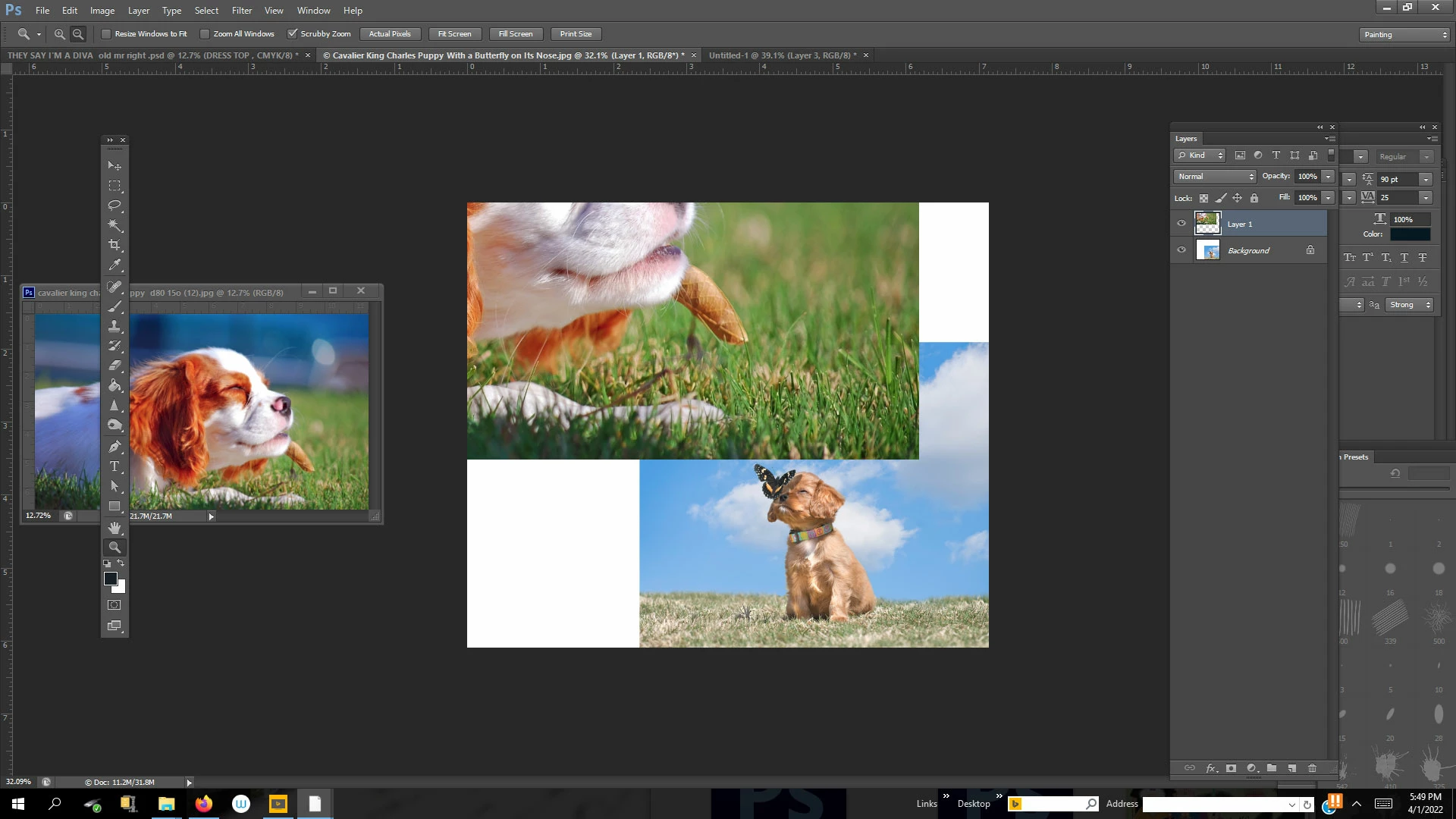This screenshot has width=1456, height=819.
Task: Click the delete layer trash icon
Action: (x=1312, y=768)
